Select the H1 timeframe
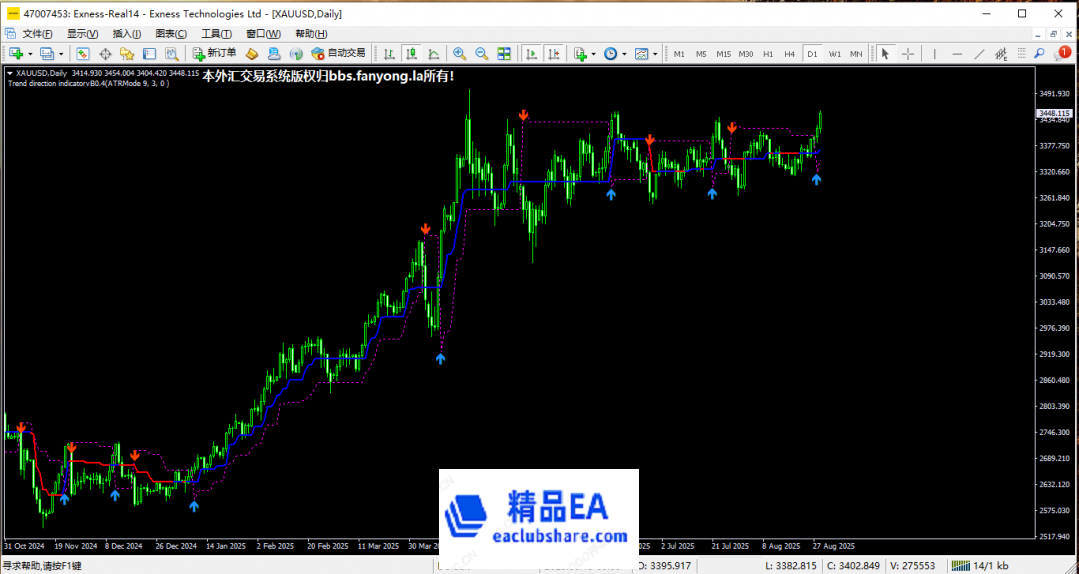Image resolution: width=1079 pixels, height=574 pixels. tap(768, 54)
